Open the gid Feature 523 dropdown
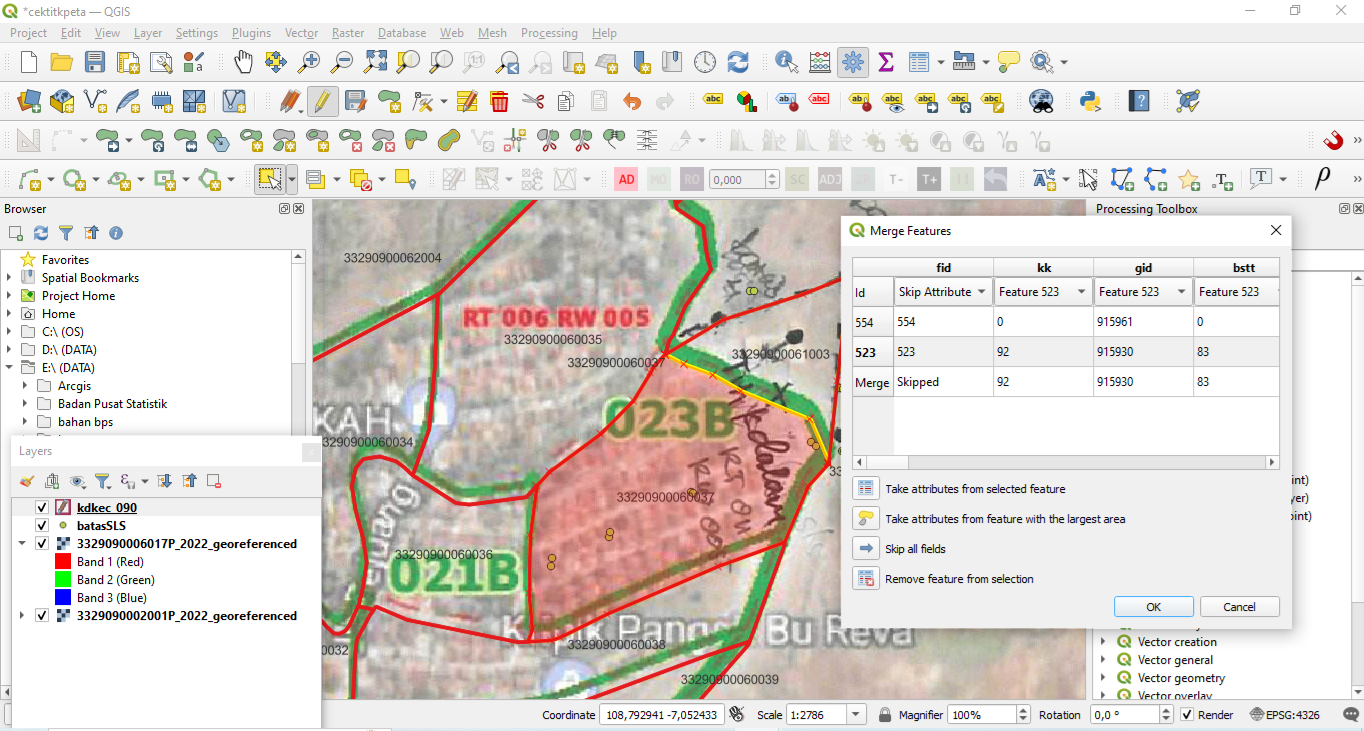The image size is (1364, 731). click(x=1143, y=292)
